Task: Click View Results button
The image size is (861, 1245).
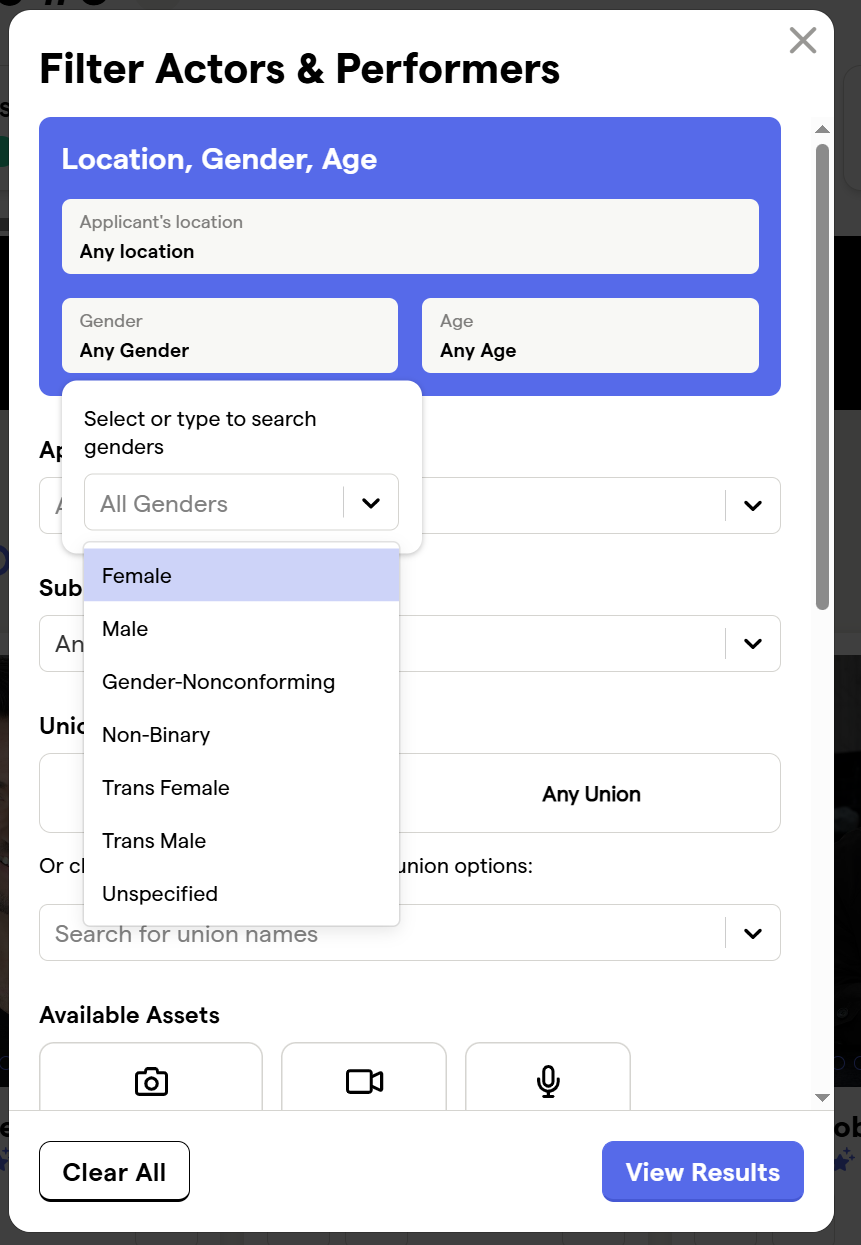Action: (703, 1172)
